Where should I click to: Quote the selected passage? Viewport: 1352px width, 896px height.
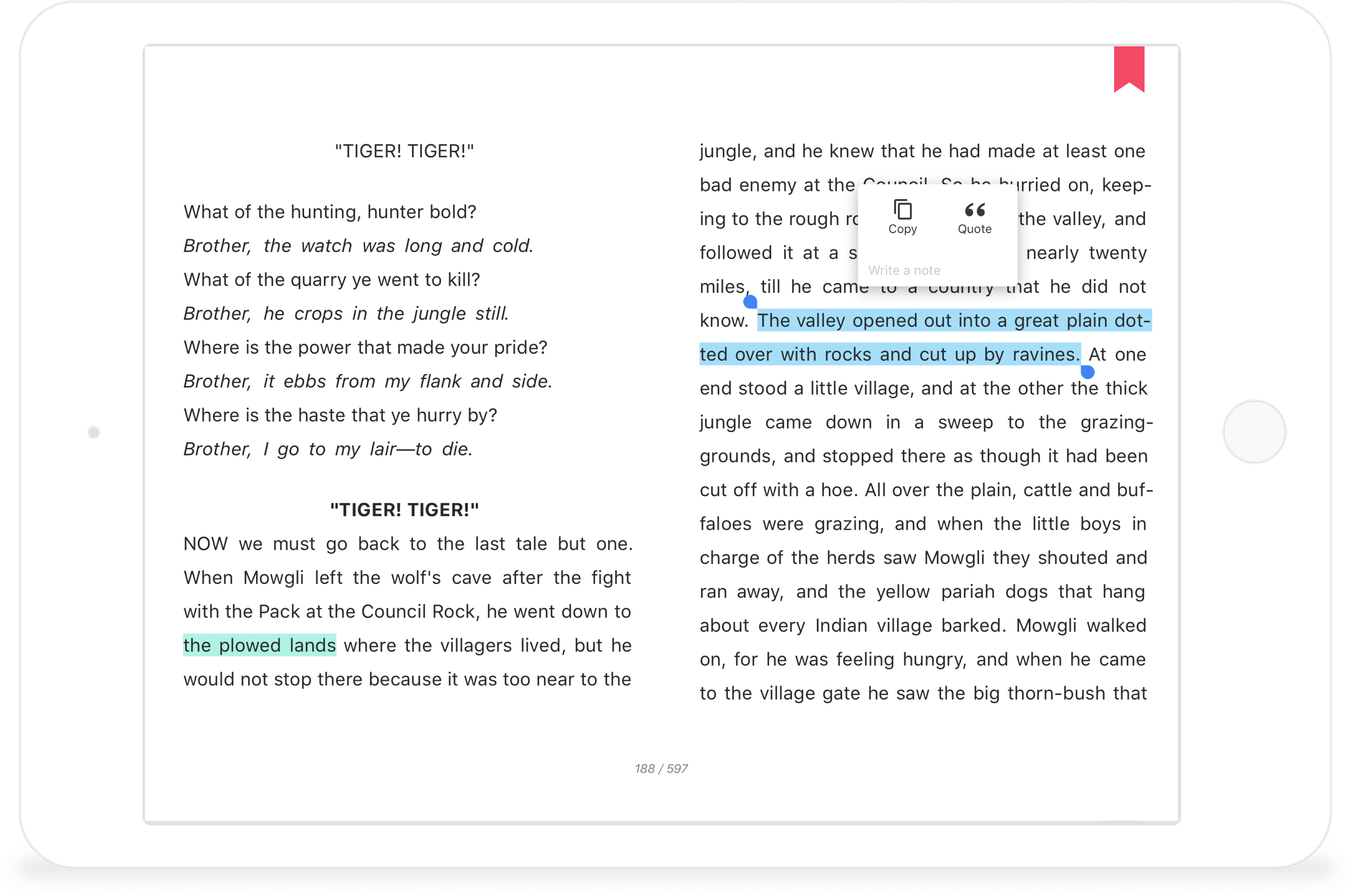tap(975, 217)
